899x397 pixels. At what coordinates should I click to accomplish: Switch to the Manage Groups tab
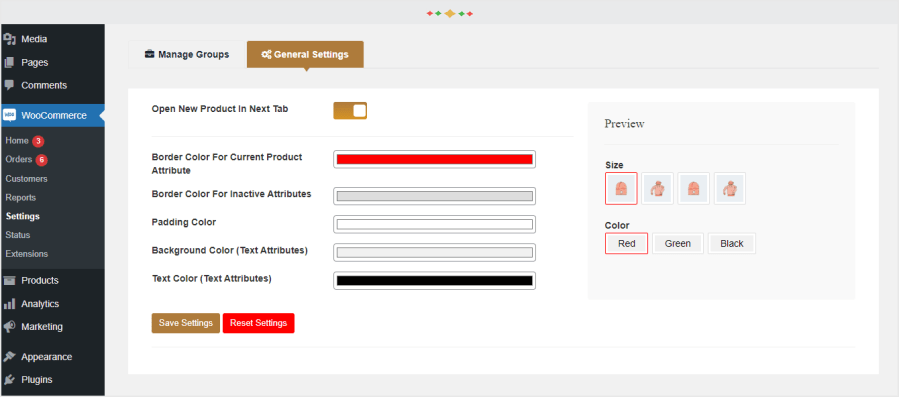click(x=187, y=55)
